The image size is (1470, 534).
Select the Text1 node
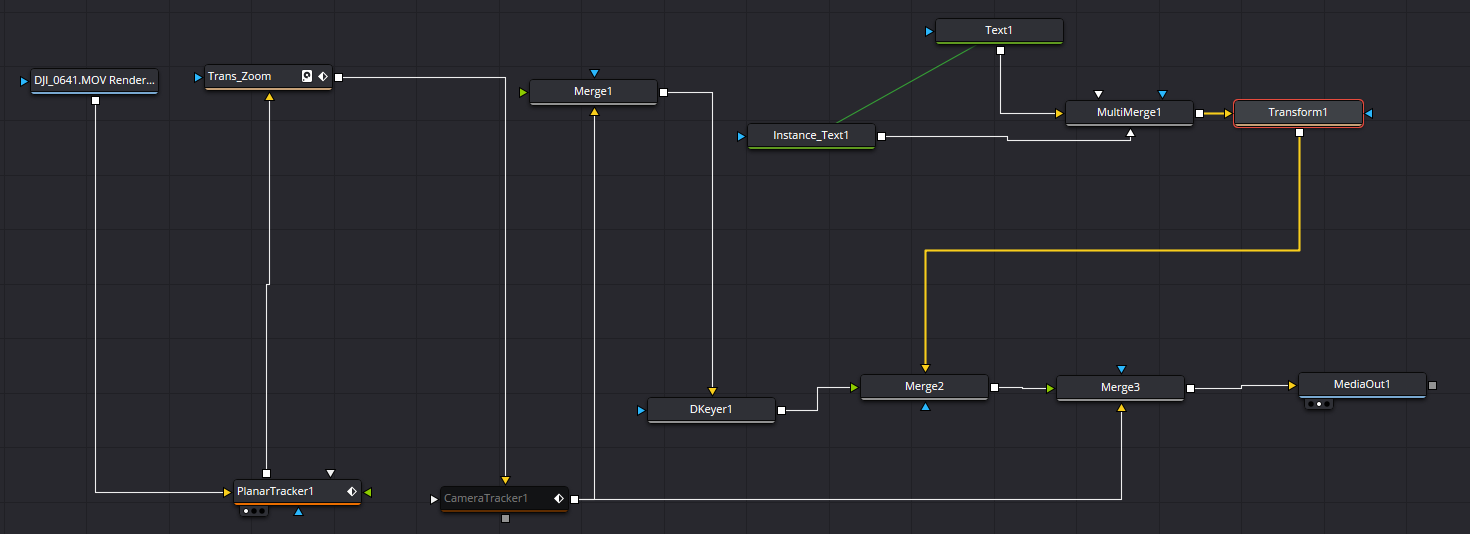coord(999,31)
